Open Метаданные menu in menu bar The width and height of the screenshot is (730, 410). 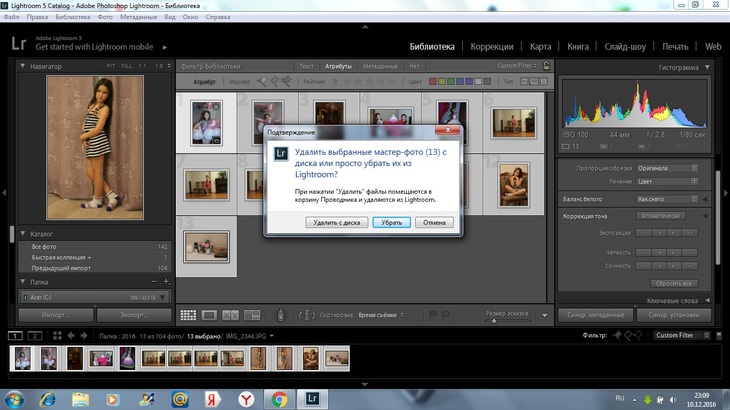138,17
